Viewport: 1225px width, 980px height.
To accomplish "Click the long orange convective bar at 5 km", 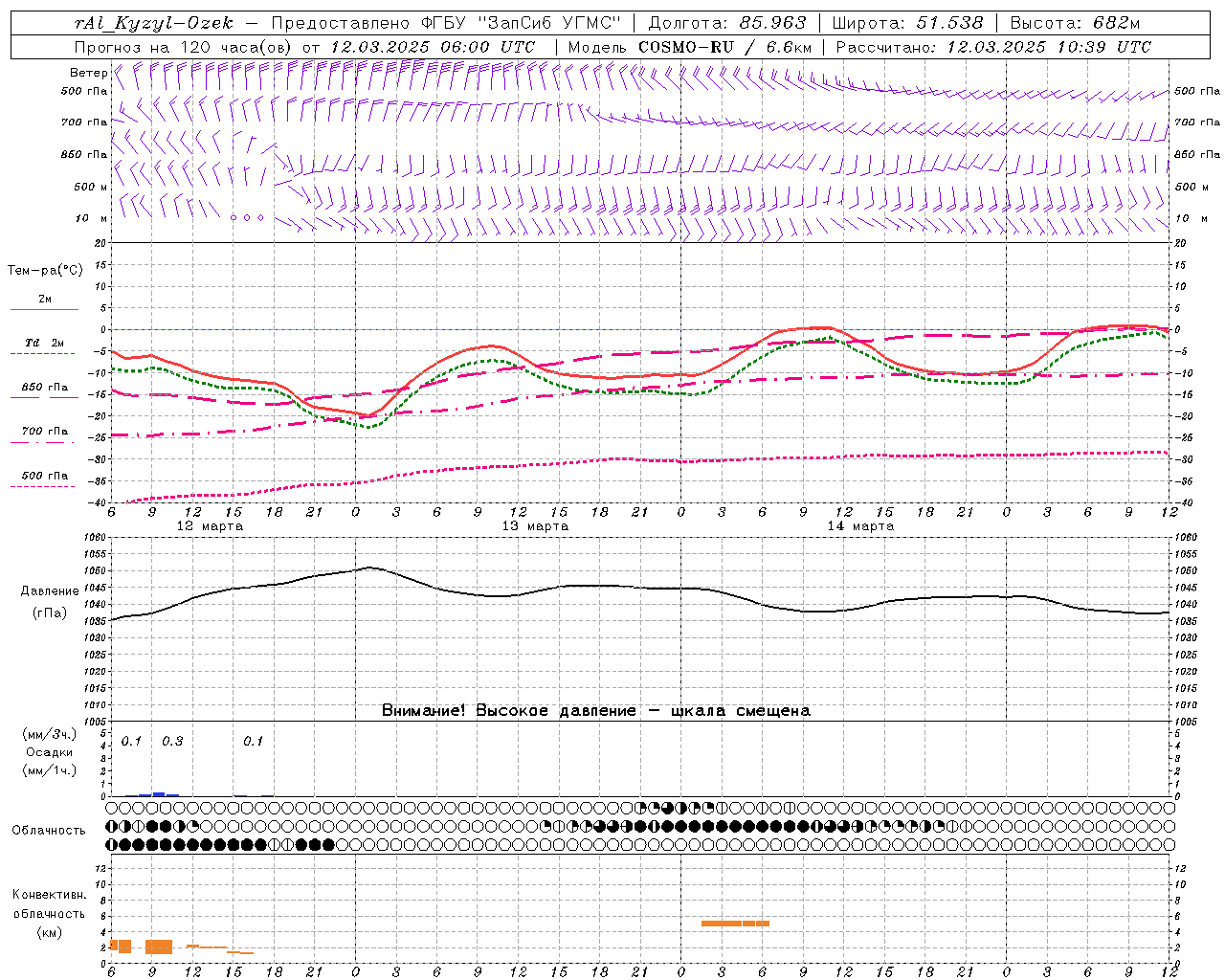I will (735, 924).
